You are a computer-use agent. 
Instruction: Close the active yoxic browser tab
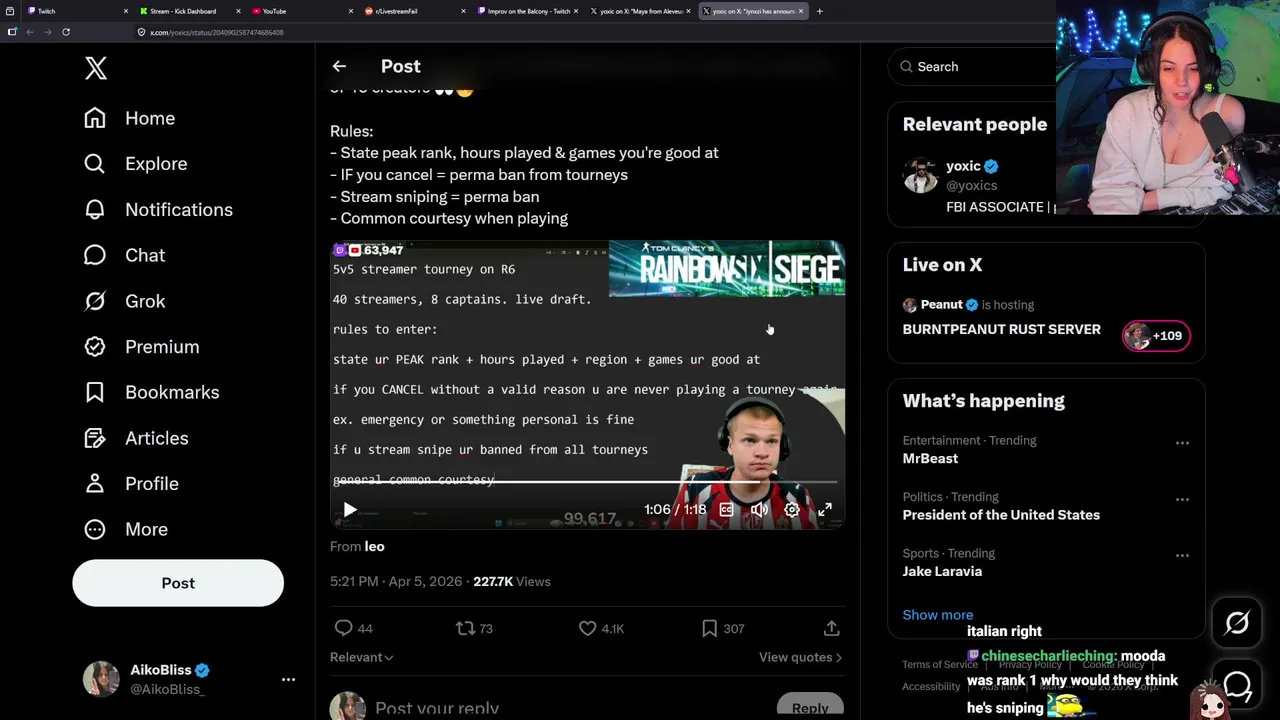[801, 11]
